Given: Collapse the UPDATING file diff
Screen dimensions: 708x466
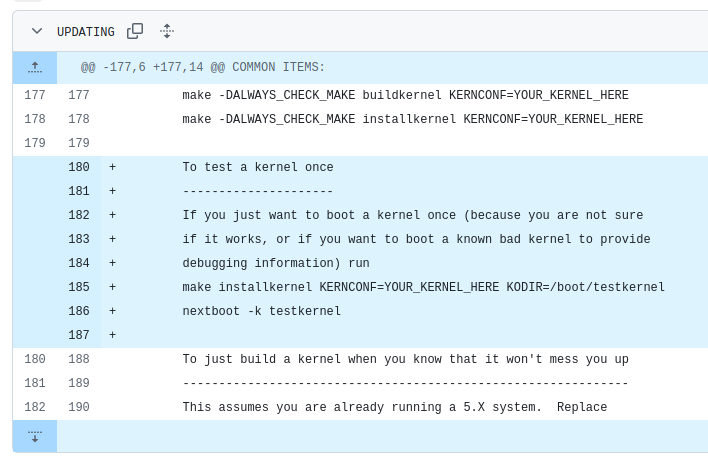Looking at the screenshot, I should point(36,31).
